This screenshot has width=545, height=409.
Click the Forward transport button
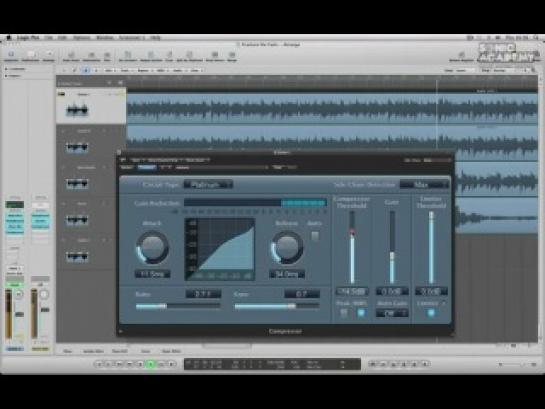click(130, 364)
